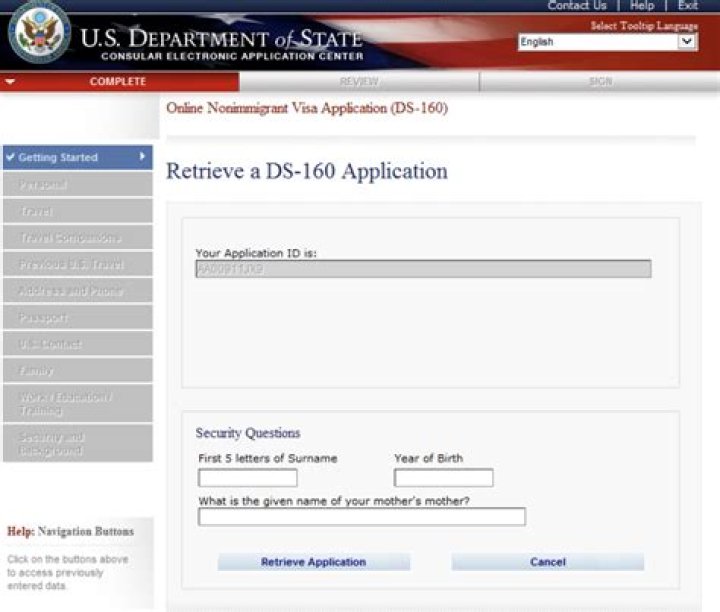Viewport: 720px width, 612px height.
Task: Switch to the REVIEW step tab
Action: (x=359, y=82)
